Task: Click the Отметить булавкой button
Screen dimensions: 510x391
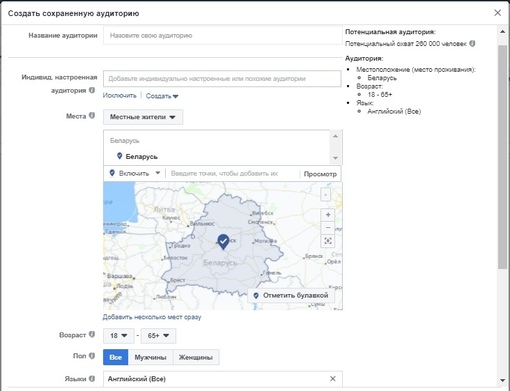Action: pos(291,295)
